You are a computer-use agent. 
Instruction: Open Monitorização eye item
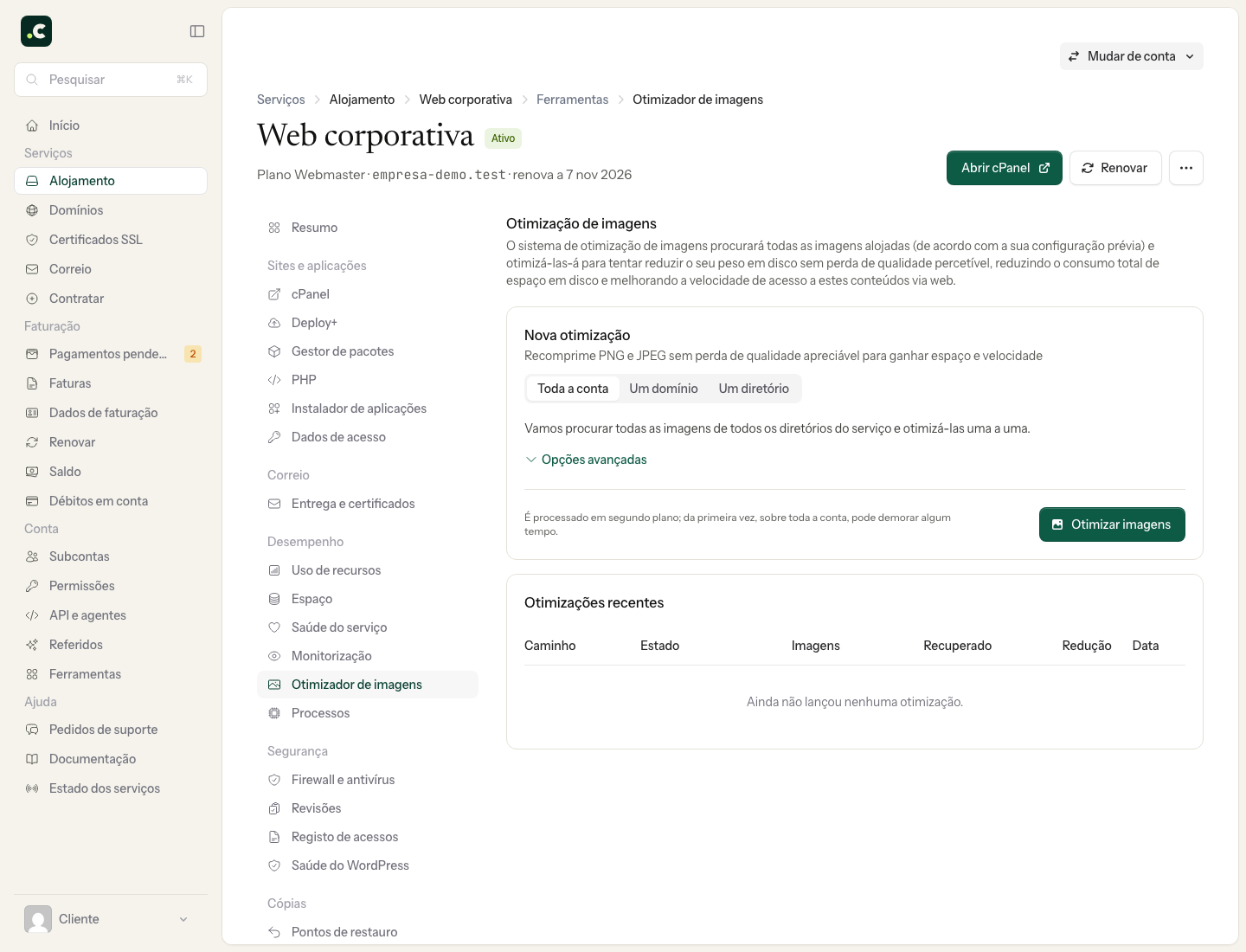click(368, 656)
